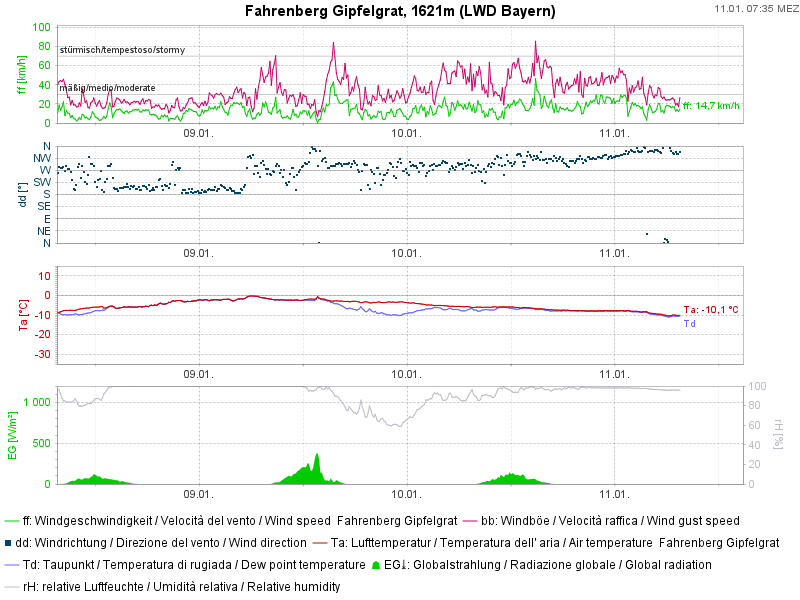Click the green global radiation legend icon

(x=376, y=565)
